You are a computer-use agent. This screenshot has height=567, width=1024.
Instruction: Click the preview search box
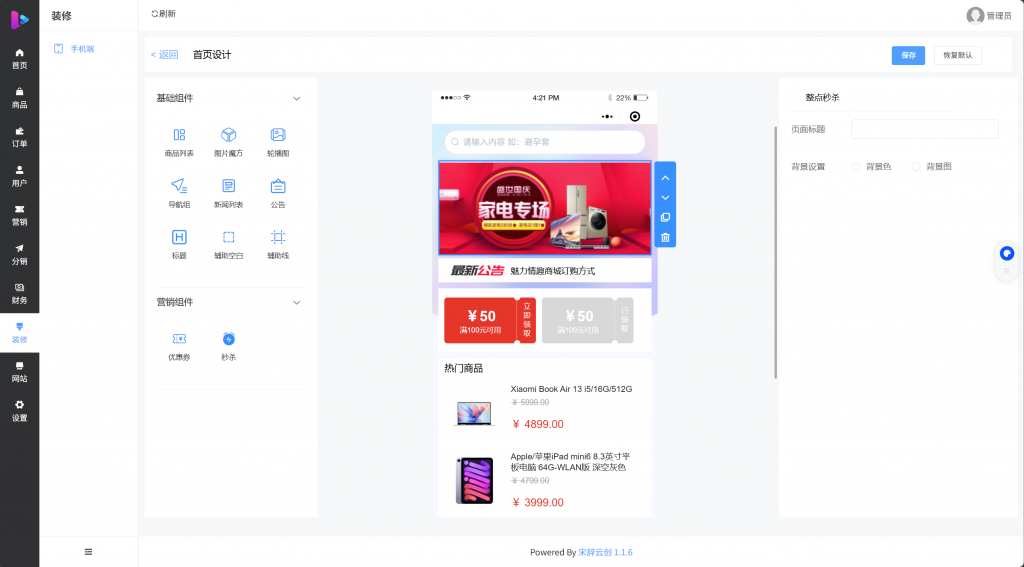pos(545,142)
